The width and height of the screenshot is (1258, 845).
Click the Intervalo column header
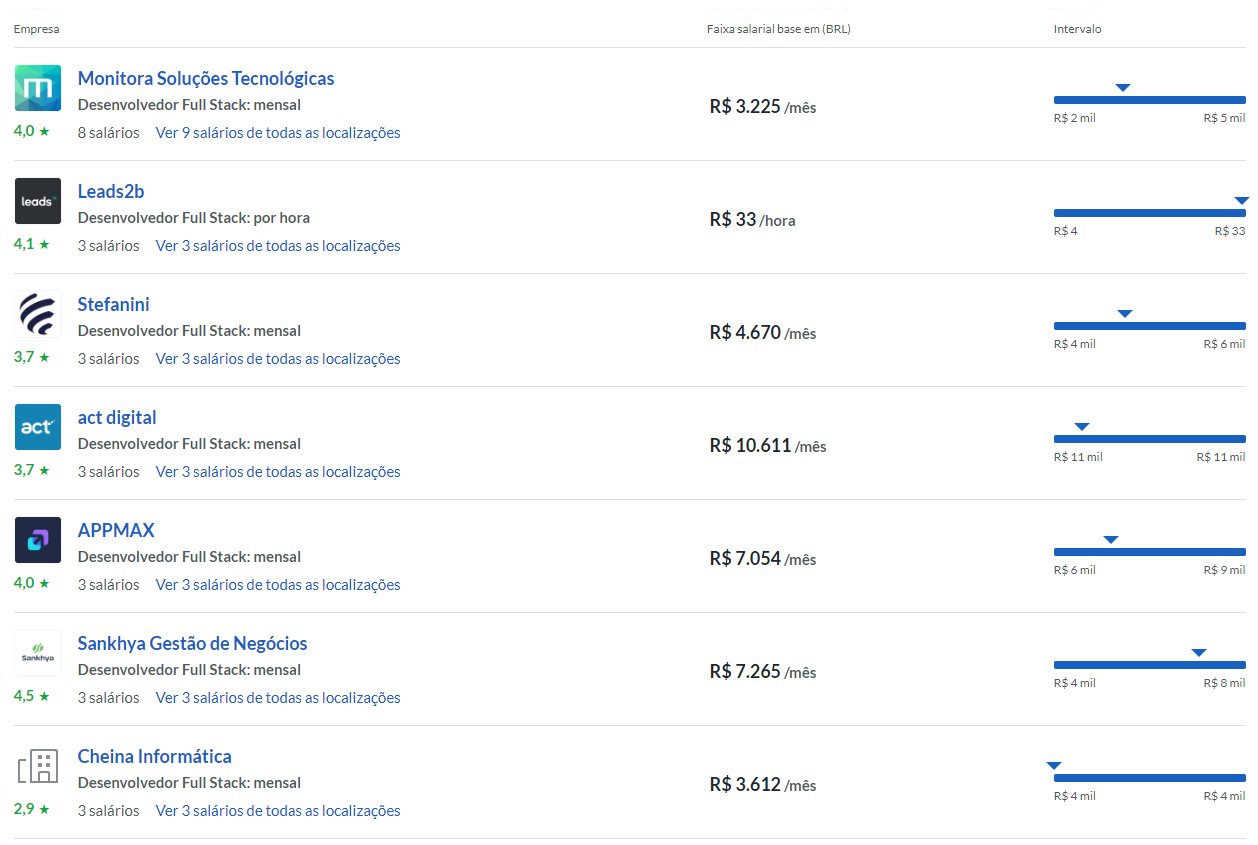click(x=1077, y=29)
